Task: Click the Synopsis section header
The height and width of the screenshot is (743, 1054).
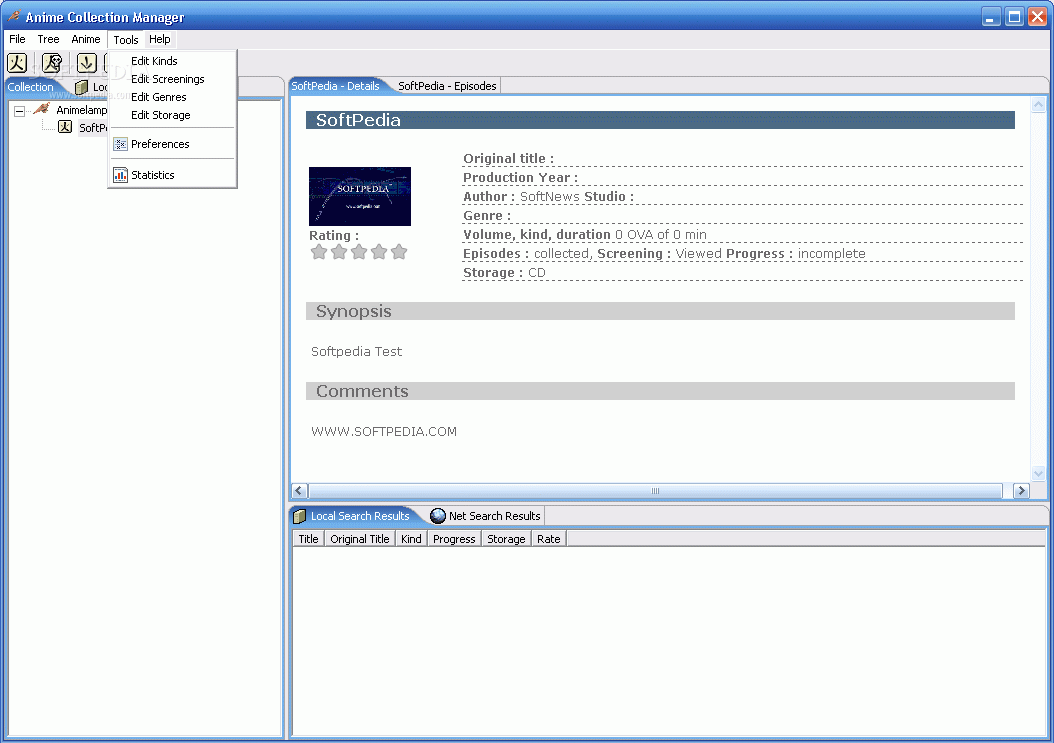Action: (660, 311)
